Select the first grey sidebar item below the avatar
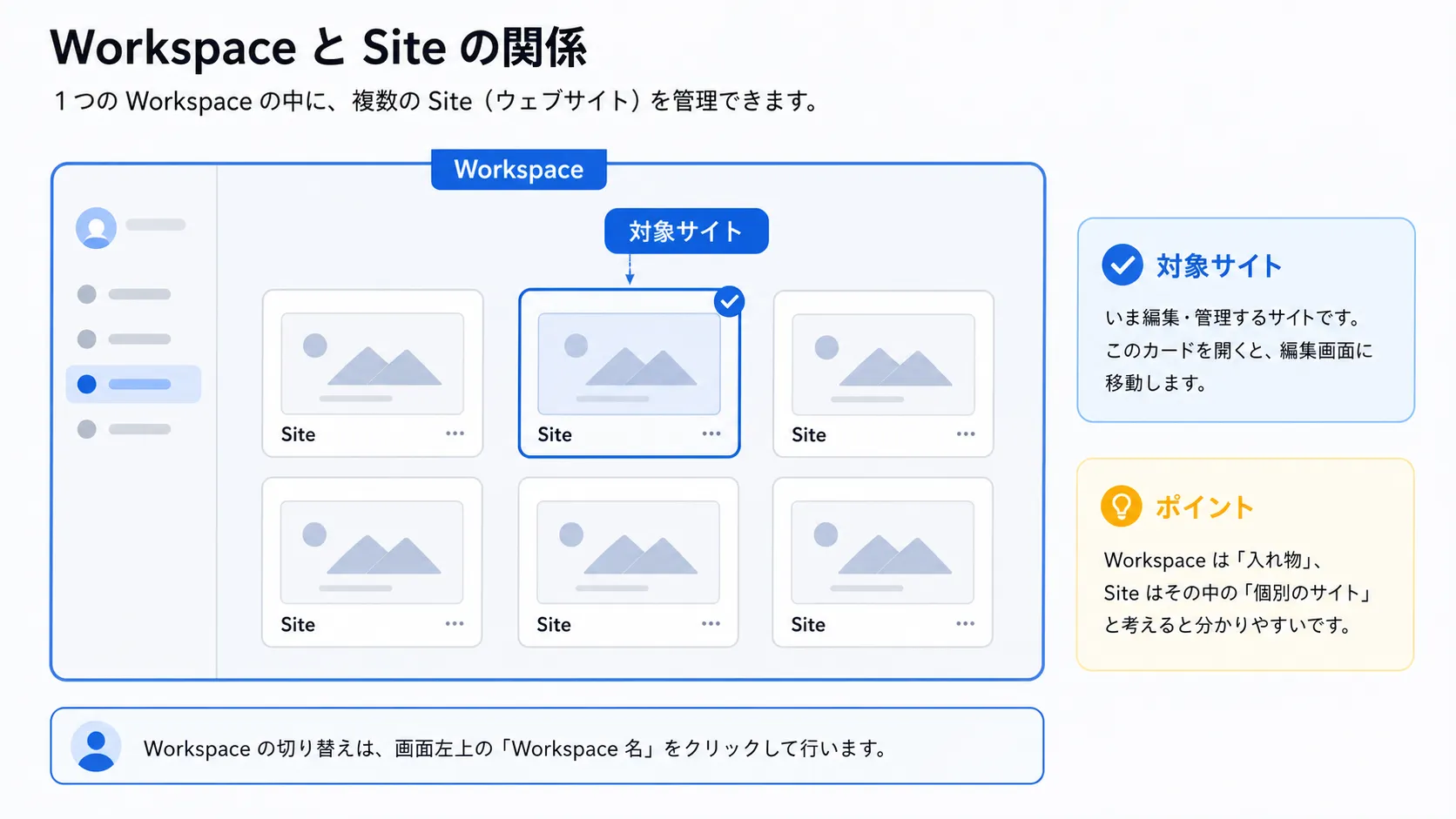The width and height of the screenshot is (1456, 819). 124,294
